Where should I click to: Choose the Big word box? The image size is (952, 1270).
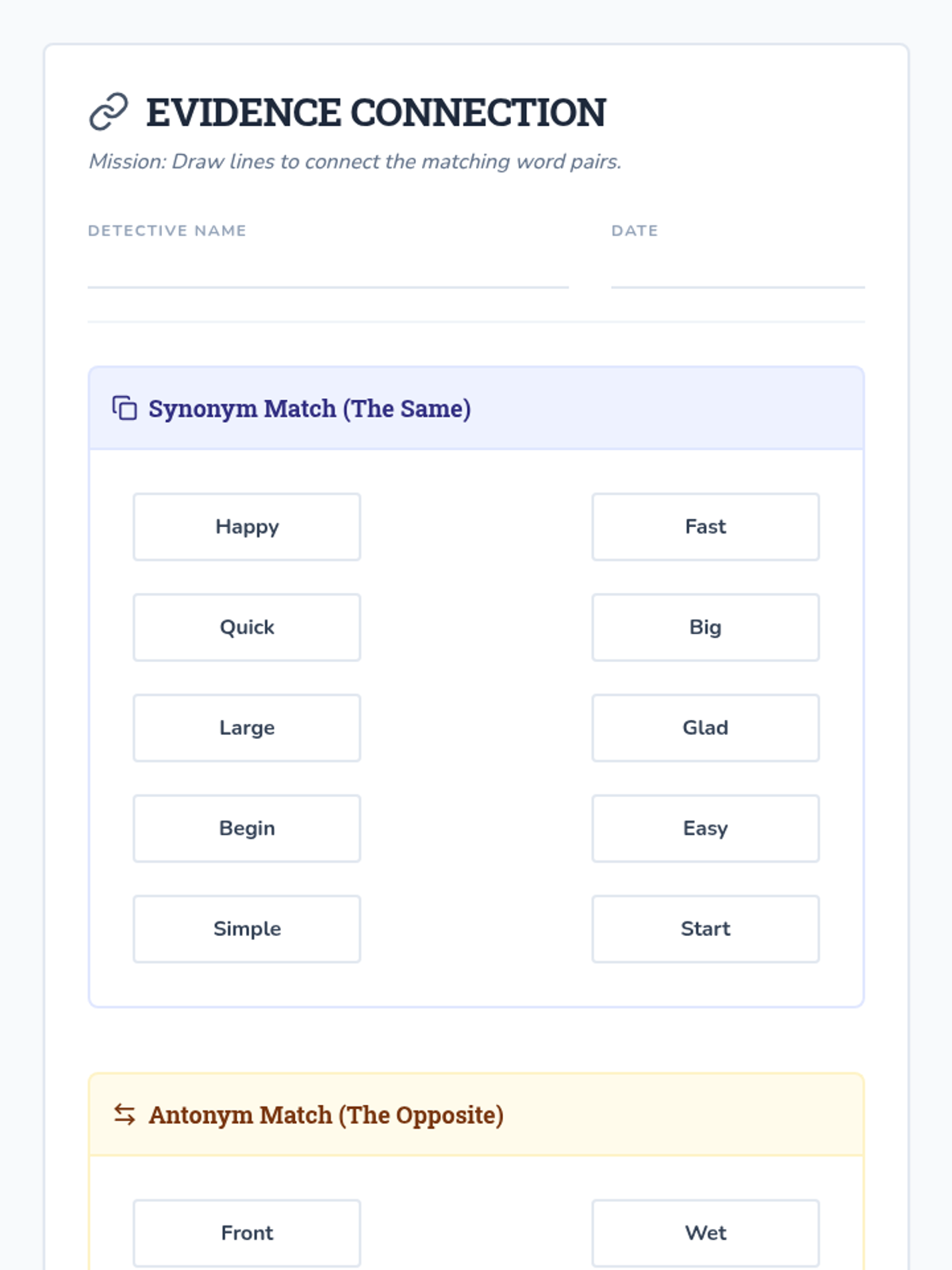[705, 627]
